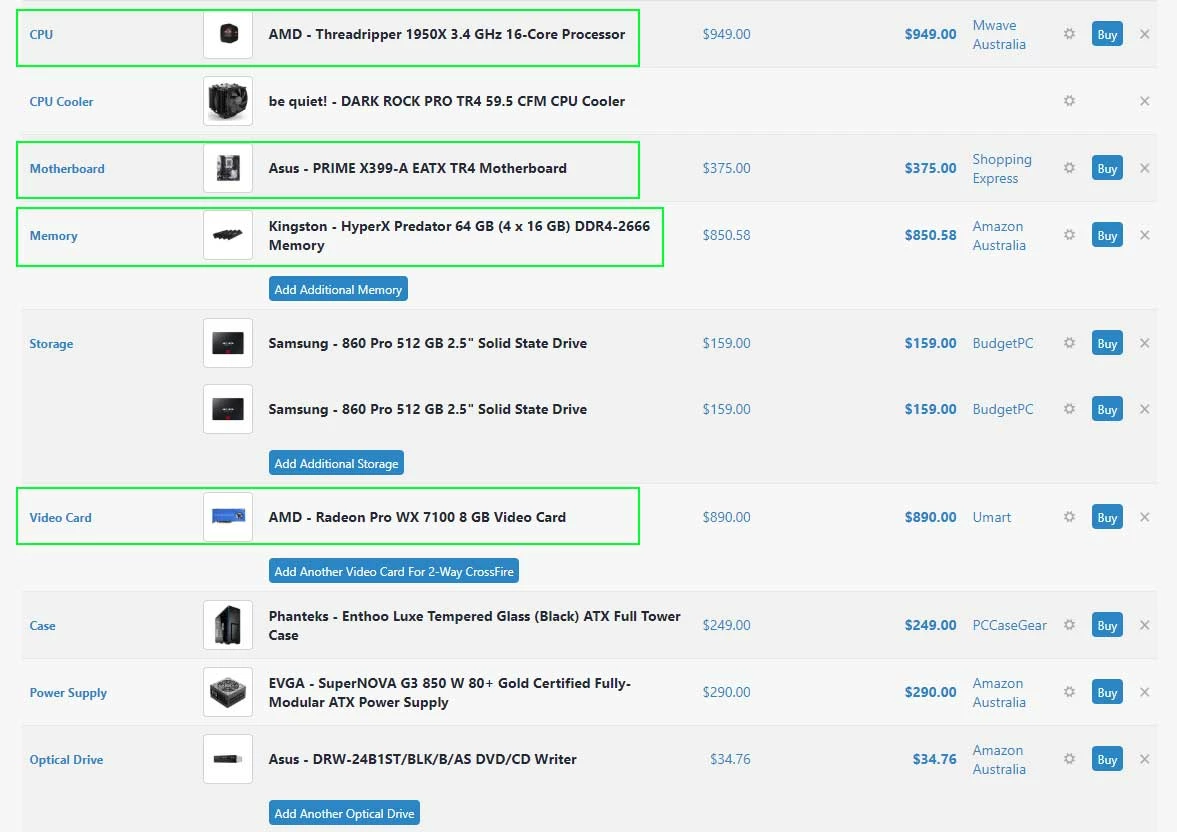This screenshot has height=832, width=1177.
Task: Open Mwave Australia merchant link
Action: coord(999,35)
